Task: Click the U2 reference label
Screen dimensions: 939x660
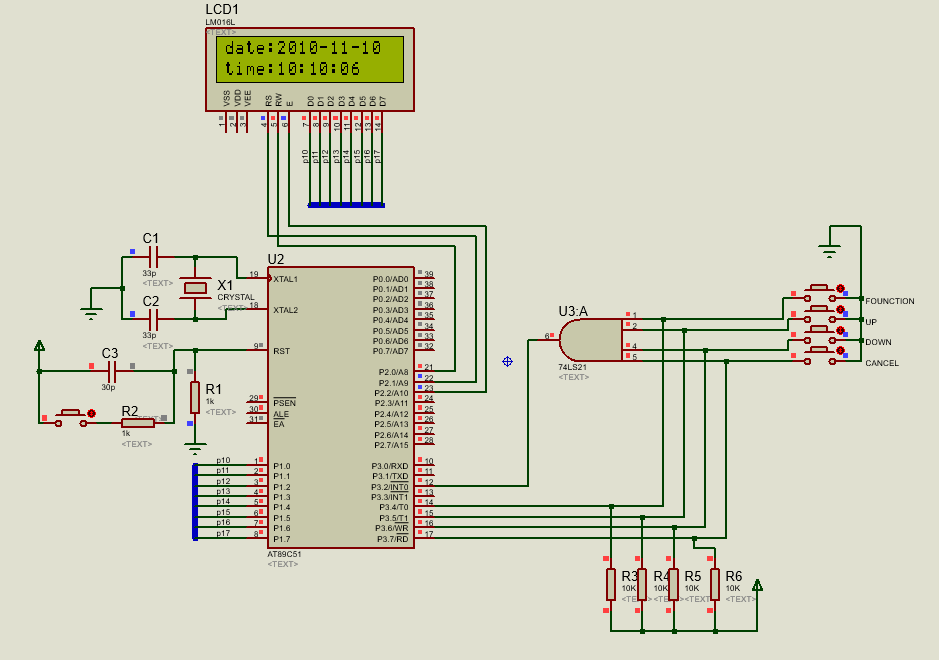Action: tap(275, 259)
